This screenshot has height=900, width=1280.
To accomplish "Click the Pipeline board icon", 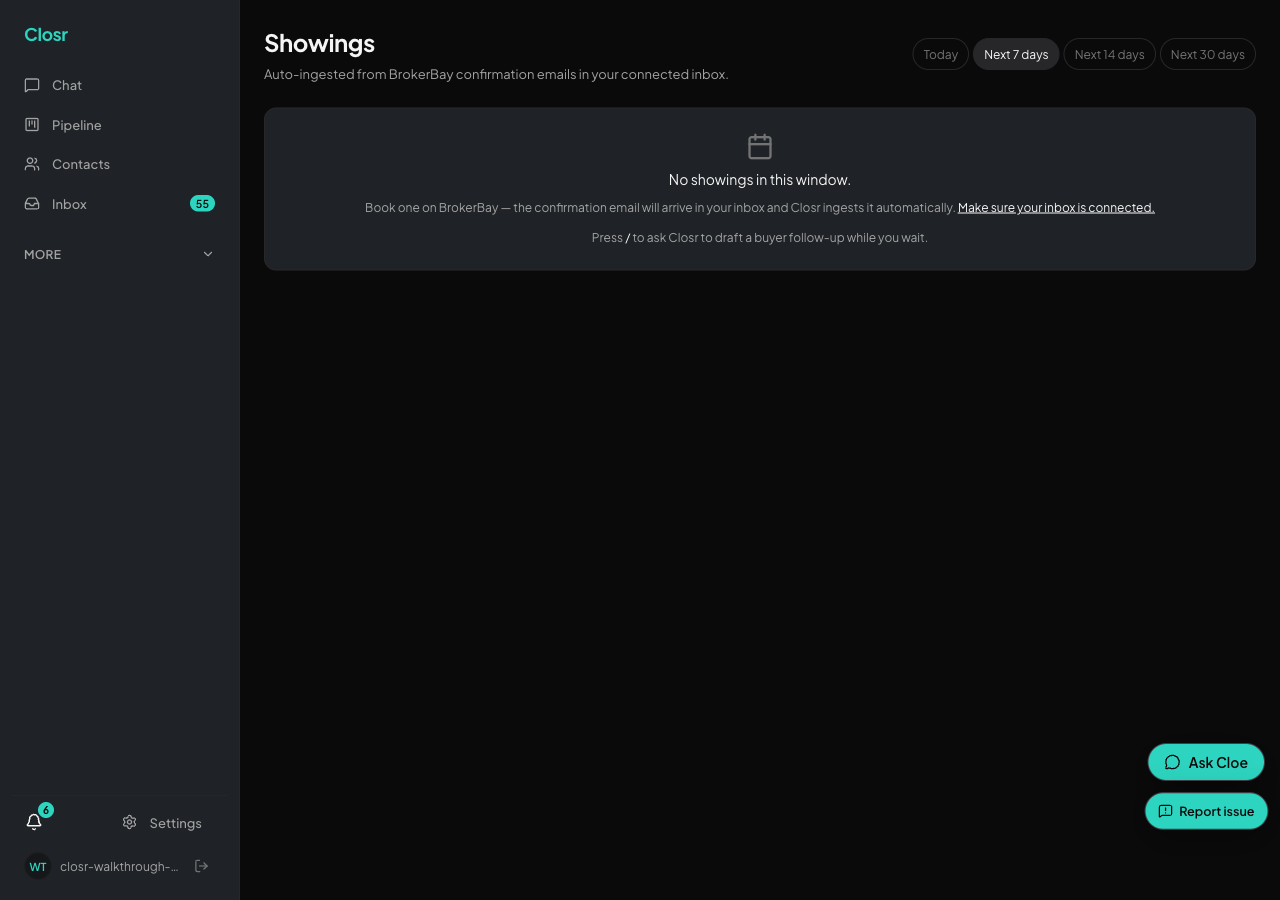I will pyautogui.click(x=32, y=125).
